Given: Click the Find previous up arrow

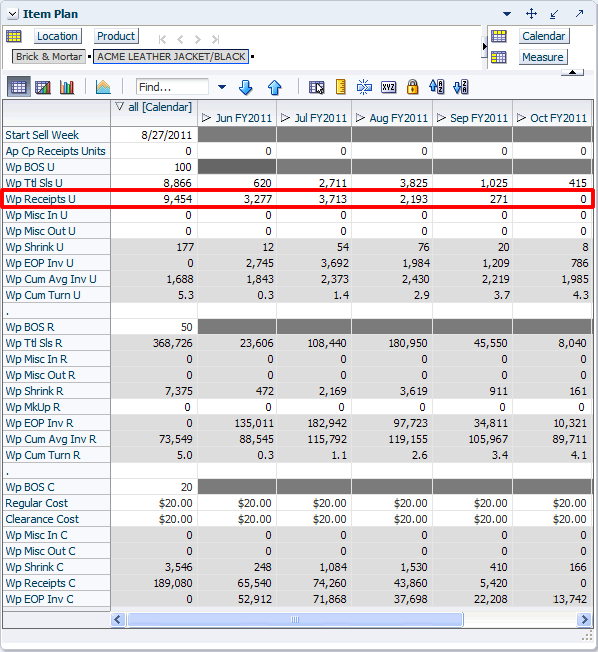Looking at the screenshot, I should [274, 87].
